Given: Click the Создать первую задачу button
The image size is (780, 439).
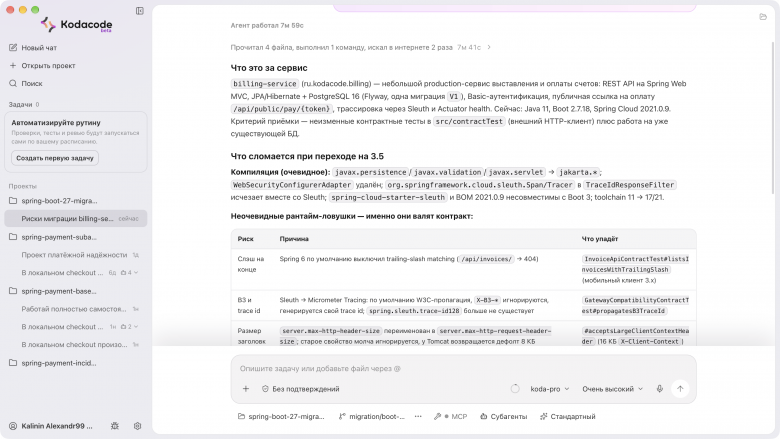Looking at the screenshot, I should [x=55, y=158].
